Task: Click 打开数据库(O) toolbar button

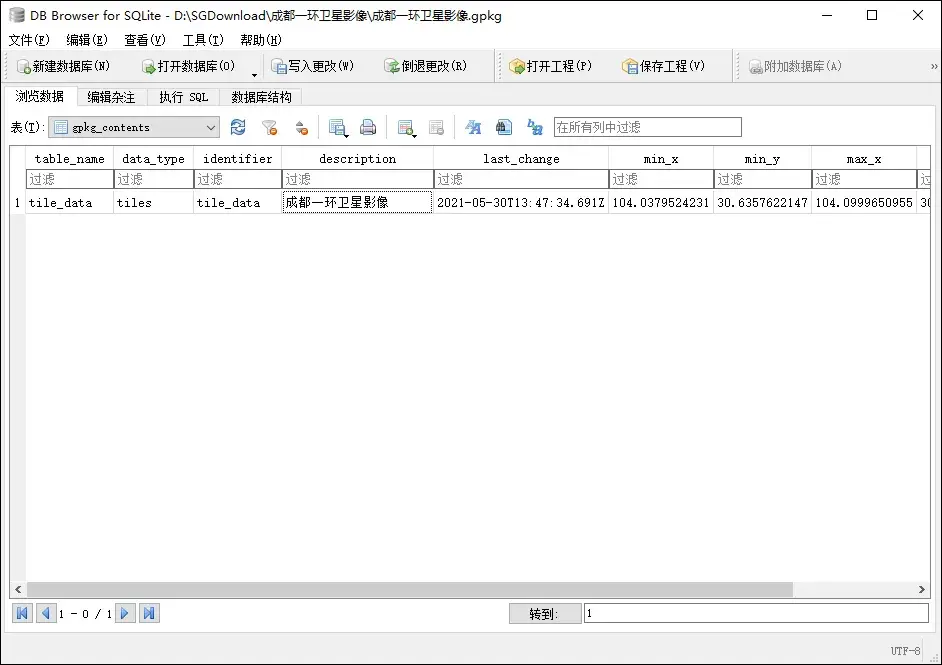Action: [x=188, y=66]
